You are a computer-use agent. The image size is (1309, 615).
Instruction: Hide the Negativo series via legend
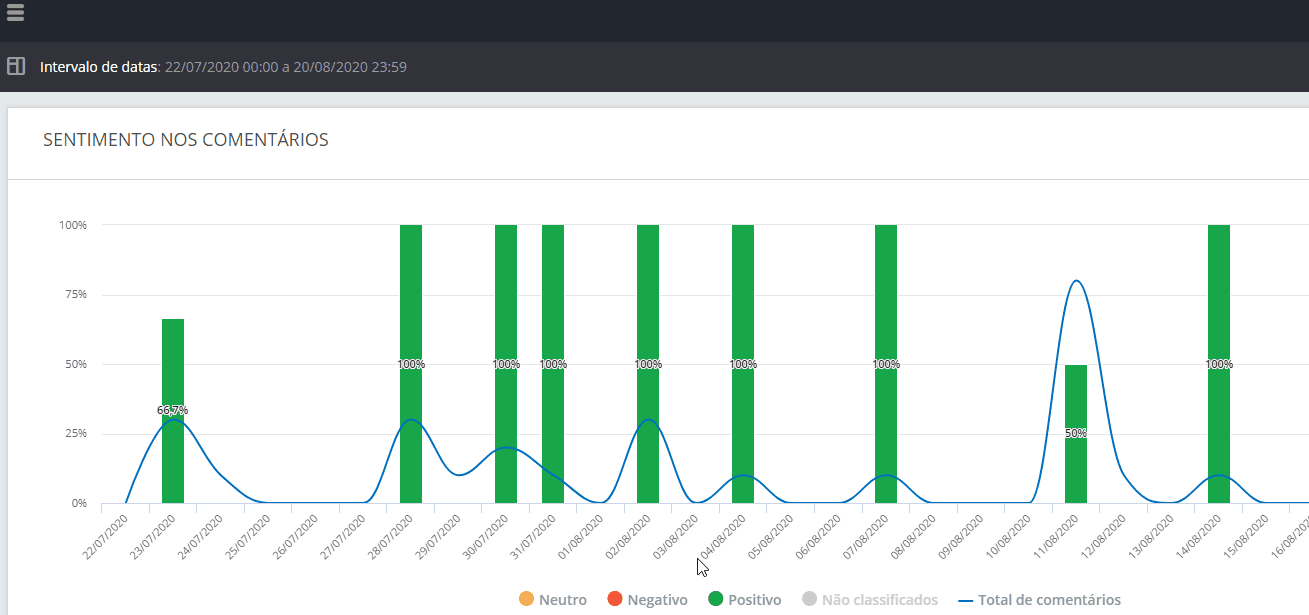[x=646, y=600]
